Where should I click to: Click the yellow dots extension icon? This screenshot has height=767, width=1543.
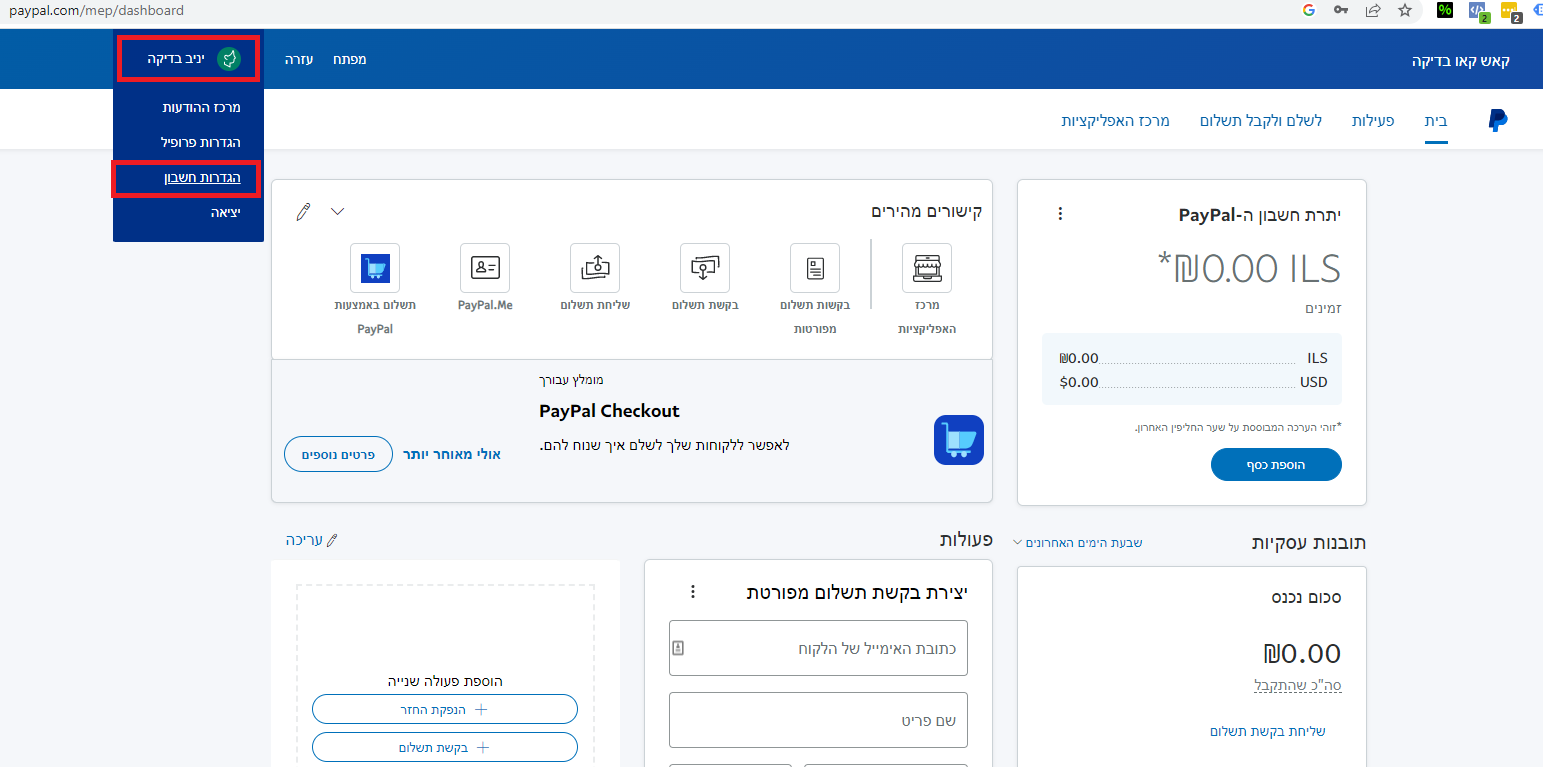[1511, 12]
